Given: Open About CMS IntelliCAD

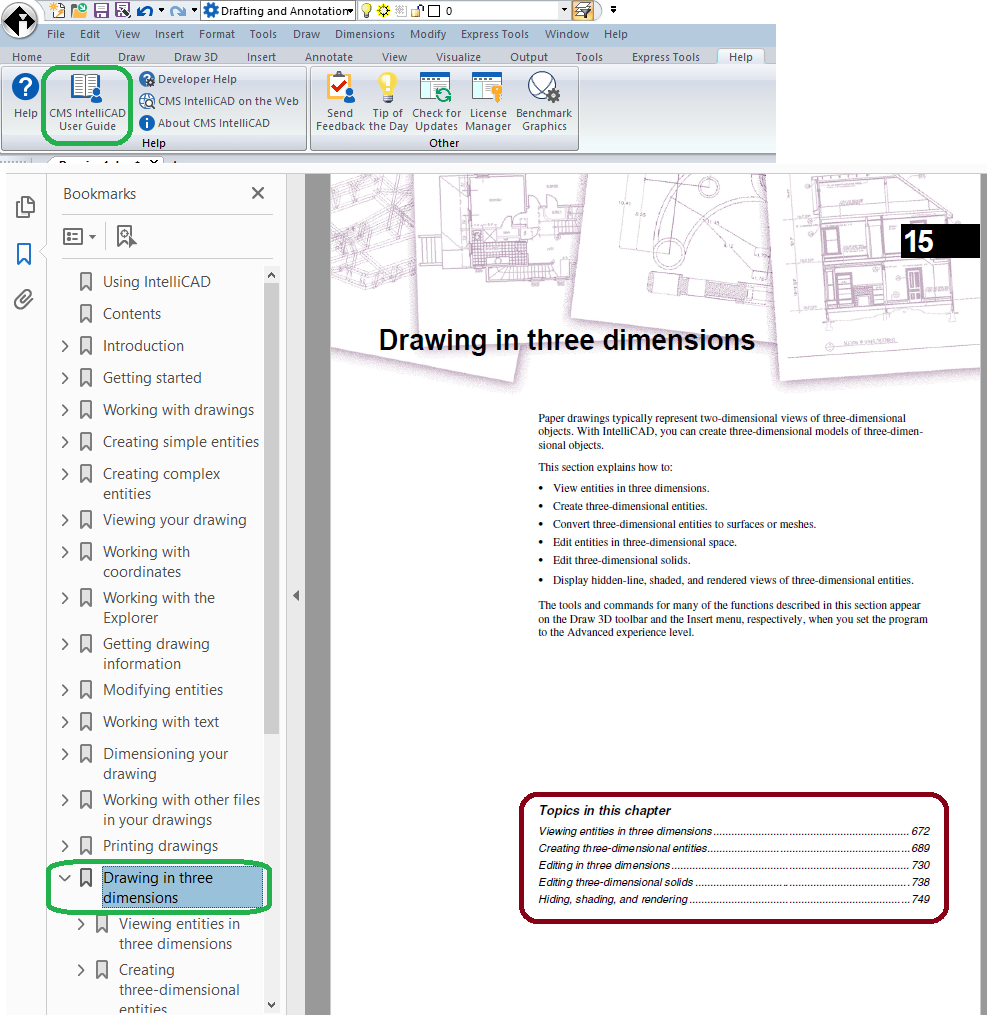Looking at the screenshot, I should pyautogui.click(x=205, y=123).
